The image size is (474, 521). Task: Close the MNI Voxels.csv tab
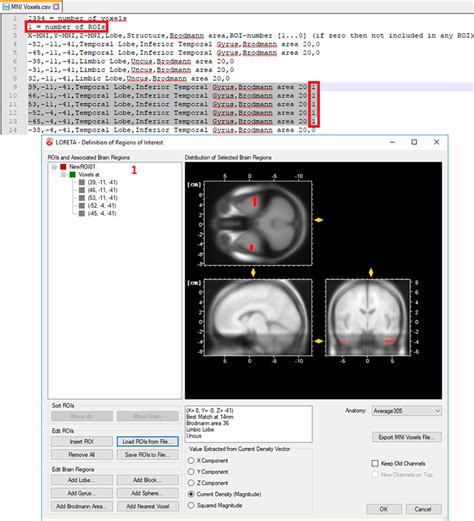point(56,6)
